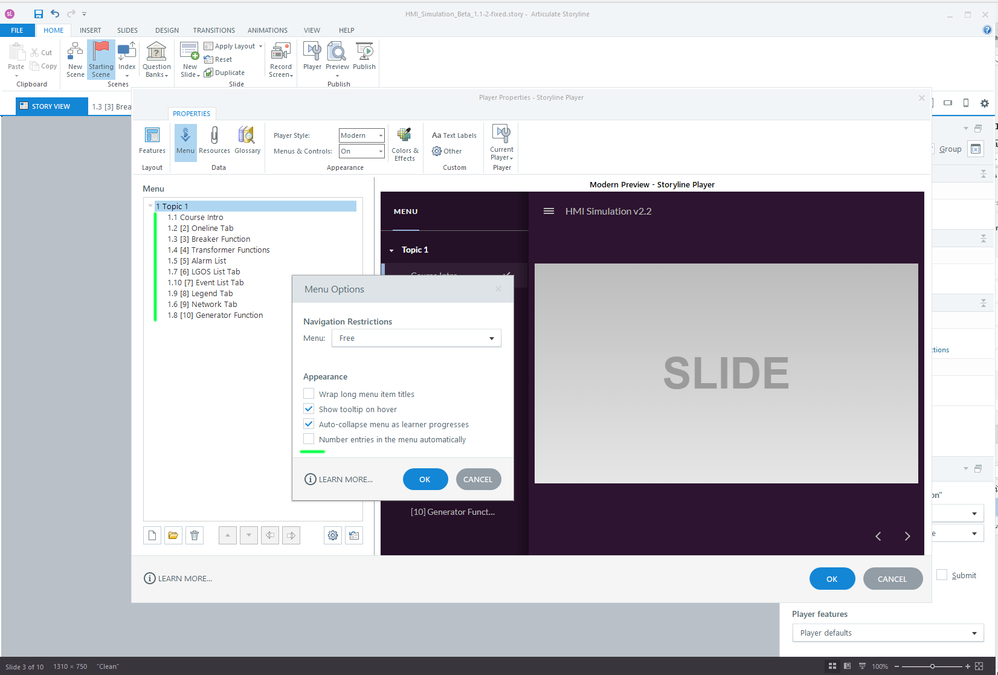
Task: Click the delete heading trash icon
Action: [x=195, y=536]
